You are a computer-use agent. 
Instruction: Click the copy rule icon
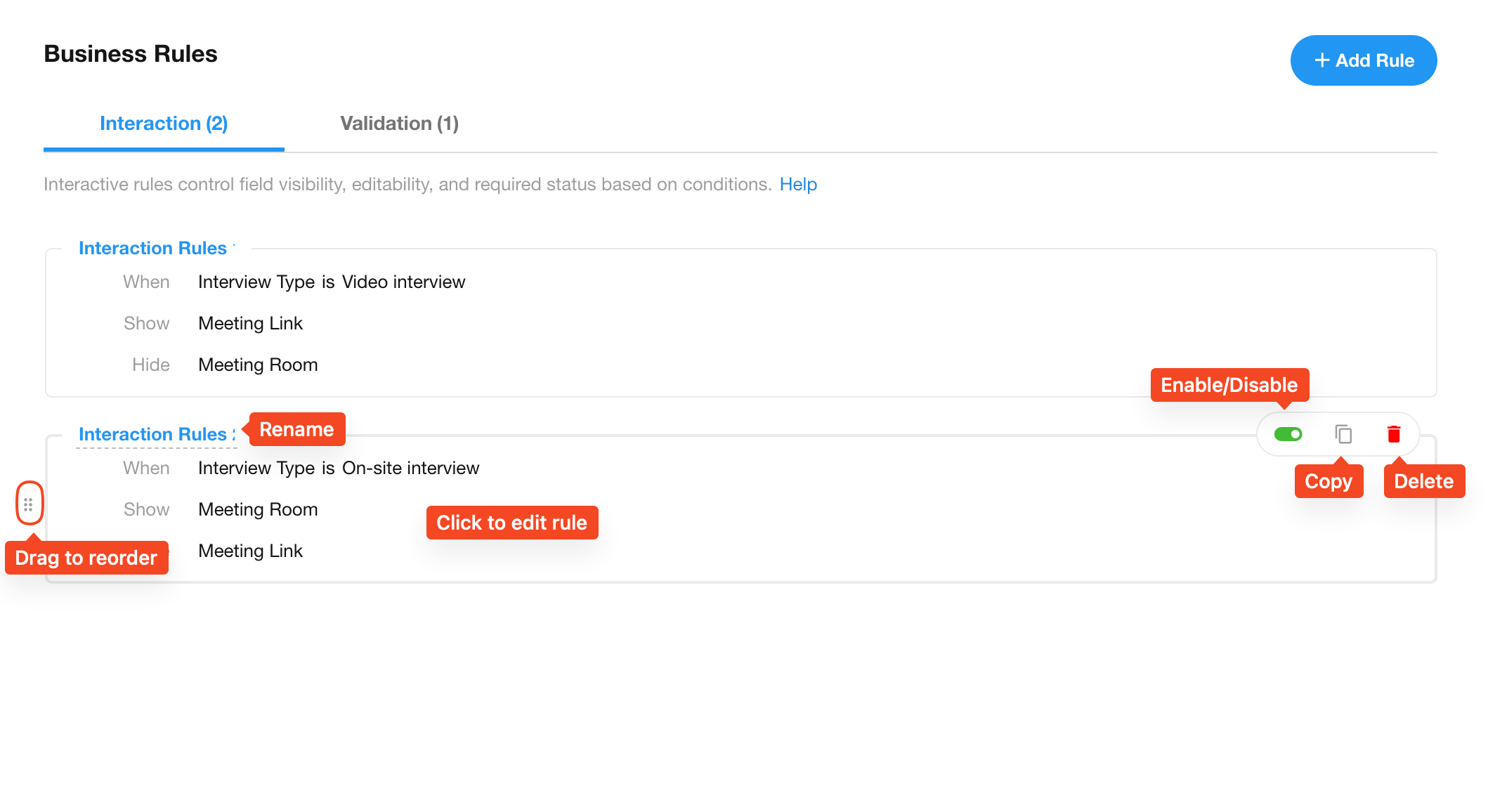[x=1343, y=434]
